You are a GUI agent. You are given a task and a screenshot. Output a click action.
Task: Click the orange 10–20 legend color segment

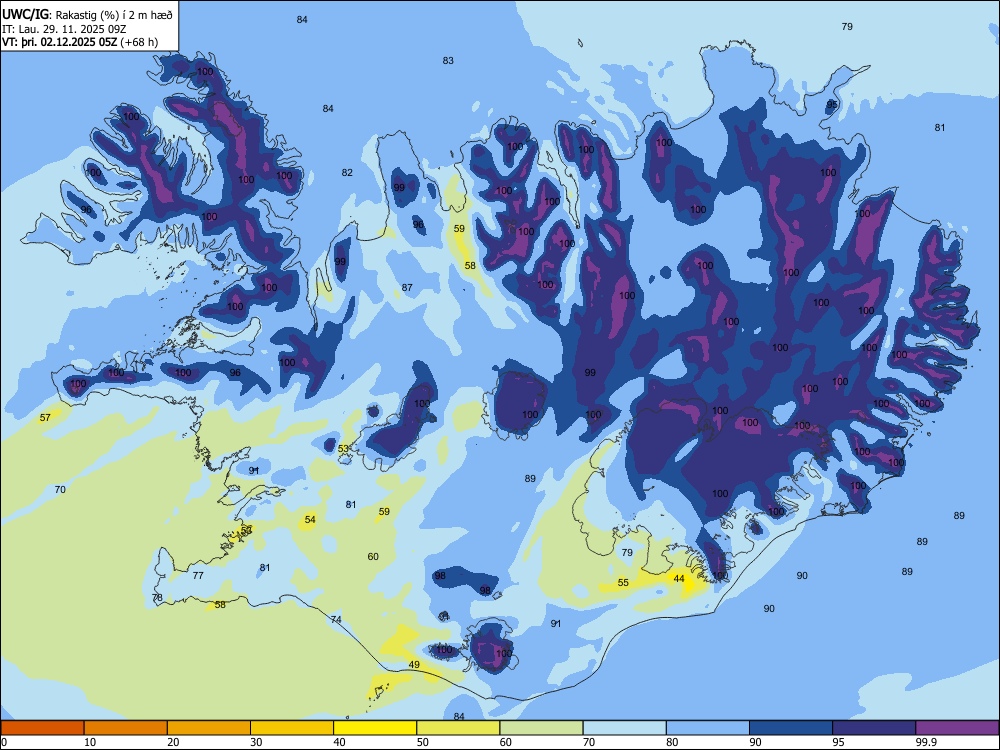(x=126, y=728)
